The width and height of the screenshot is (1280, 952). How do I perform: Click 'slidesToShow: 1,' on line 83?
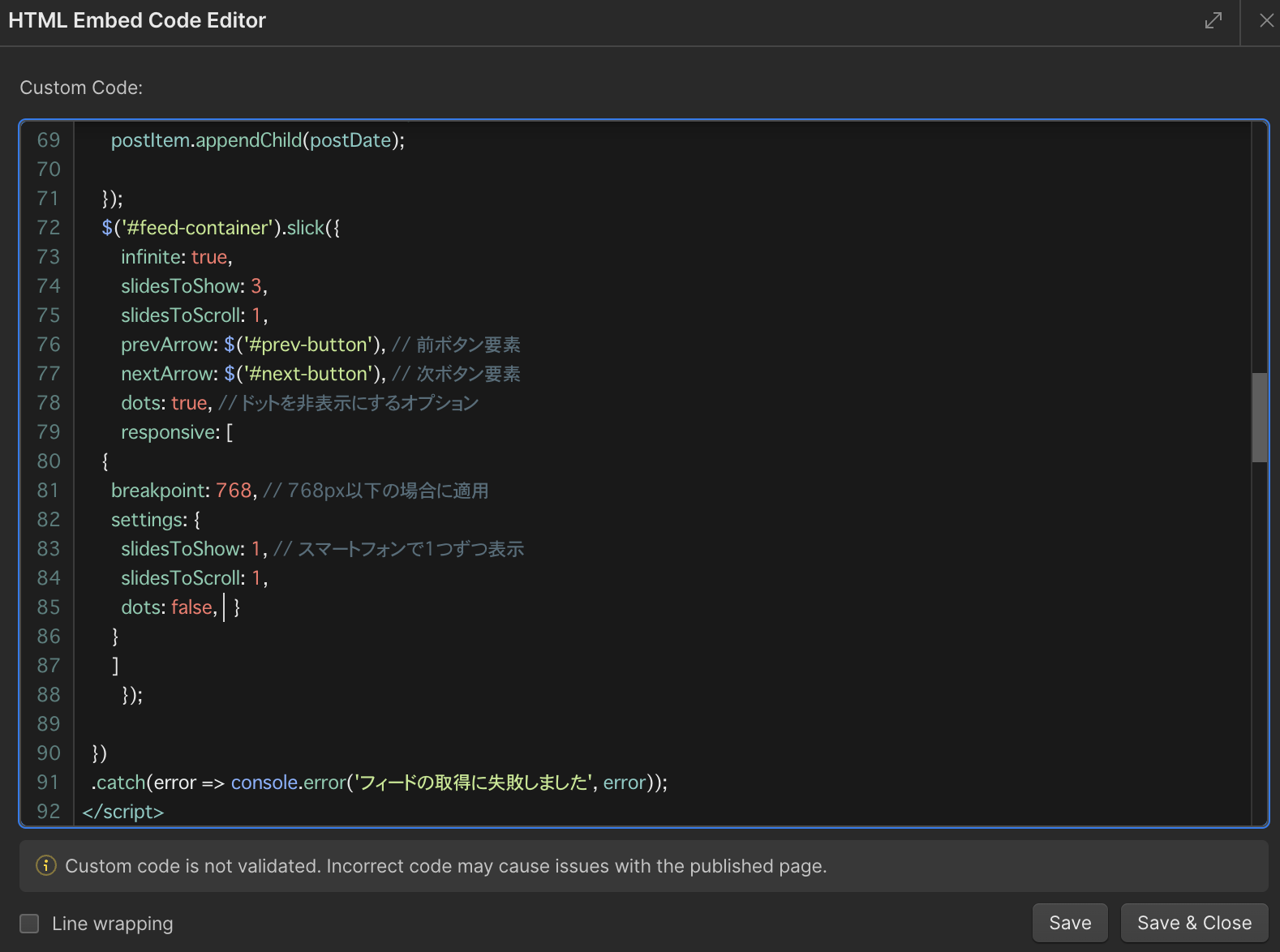(x=194, y=549)
